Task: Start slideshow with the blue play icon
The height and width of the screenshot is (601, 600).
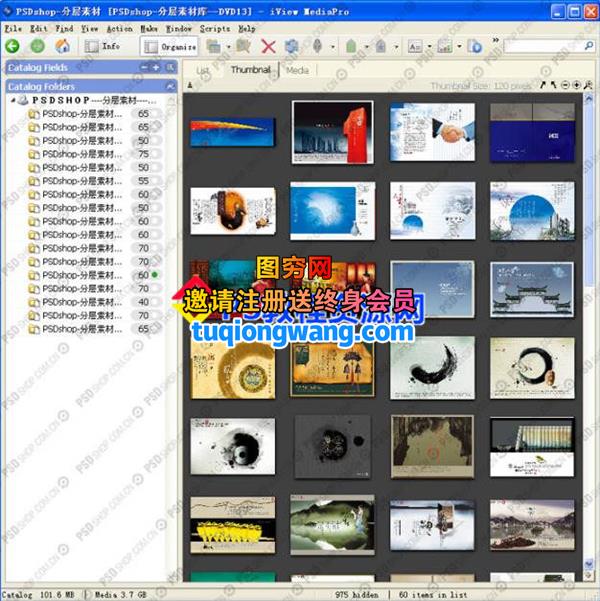Action: click(x=475, y=47)
